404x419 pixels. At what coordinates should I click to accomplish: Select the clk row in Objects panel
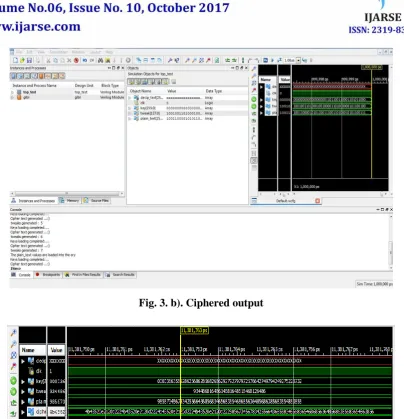pos(188,103)
